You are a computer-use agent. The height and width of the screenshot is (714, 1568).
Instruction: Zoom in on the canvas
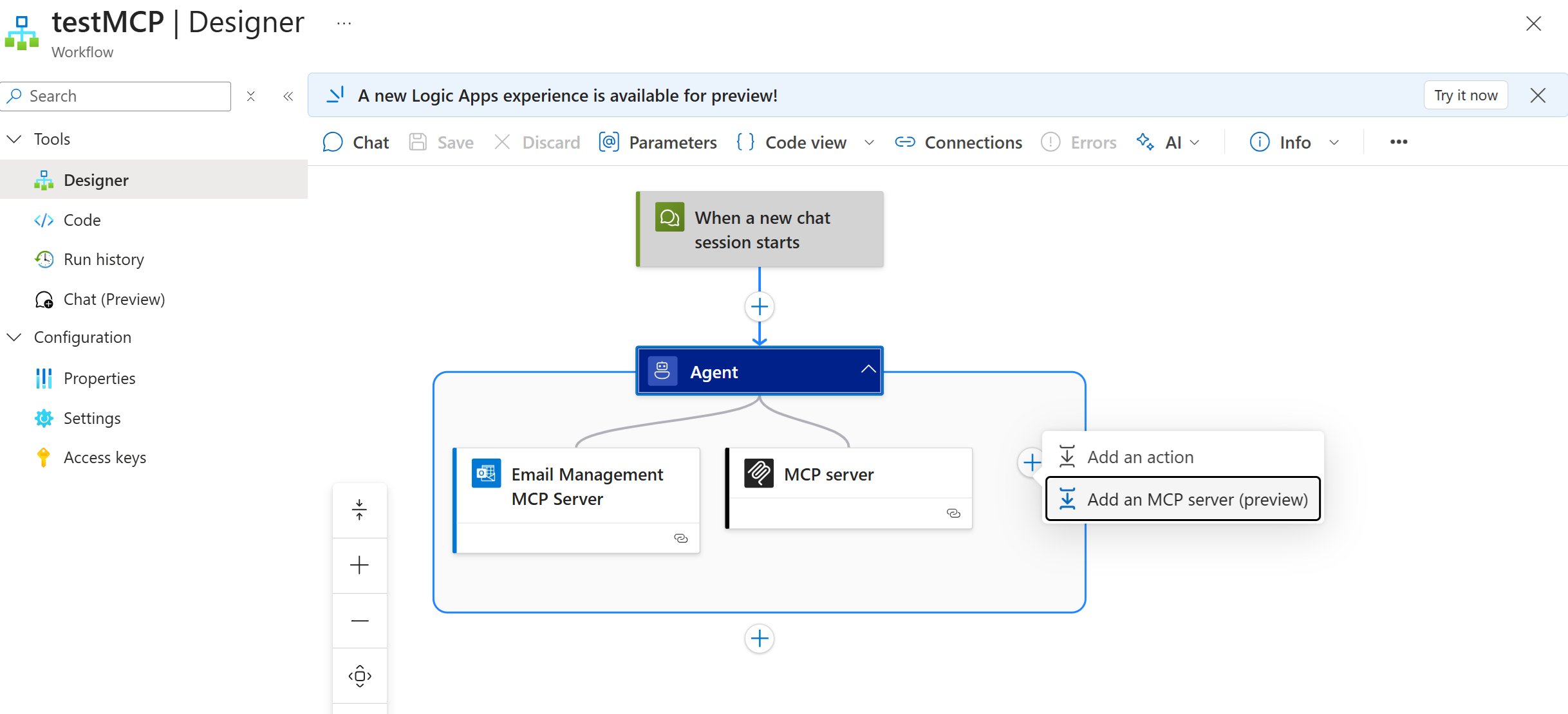(x=359, y=565)
